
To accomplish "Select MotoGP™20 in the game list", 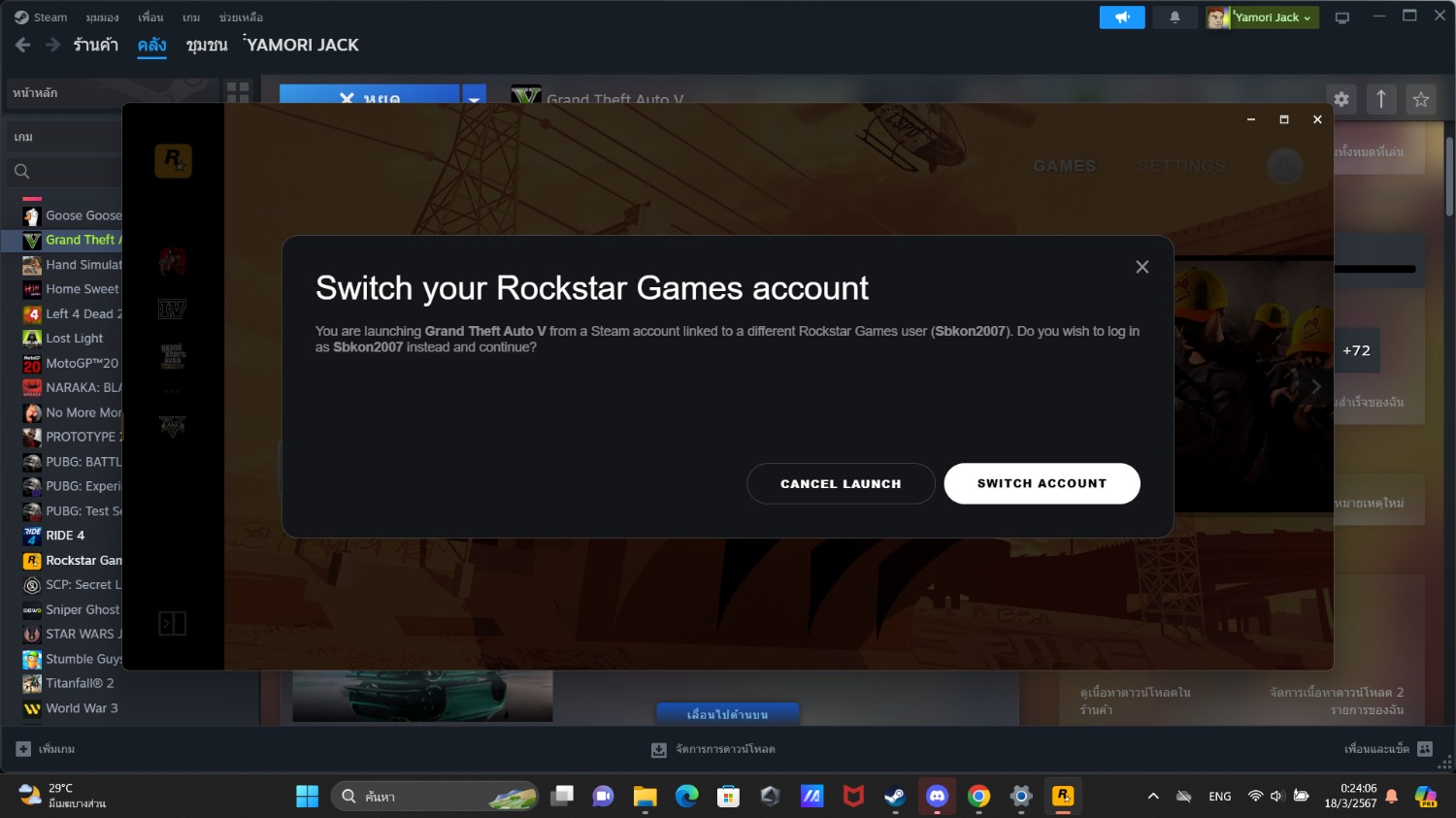I will tap(73, 364).
